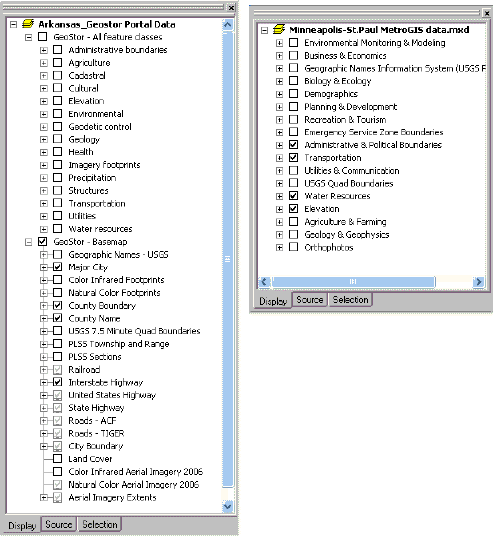
Task: Select Emergency Service Zone Boundaries name
Action: tap(374, 132)
